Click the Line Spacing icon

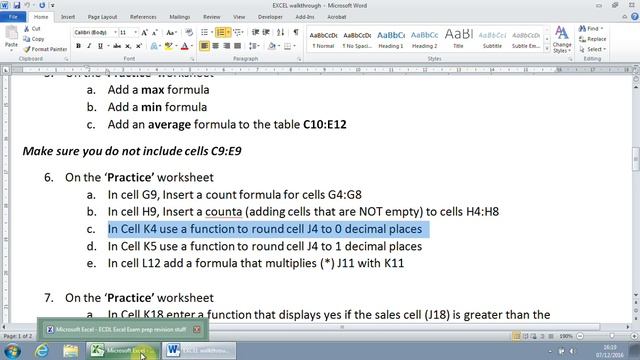(x=253, y=46)
